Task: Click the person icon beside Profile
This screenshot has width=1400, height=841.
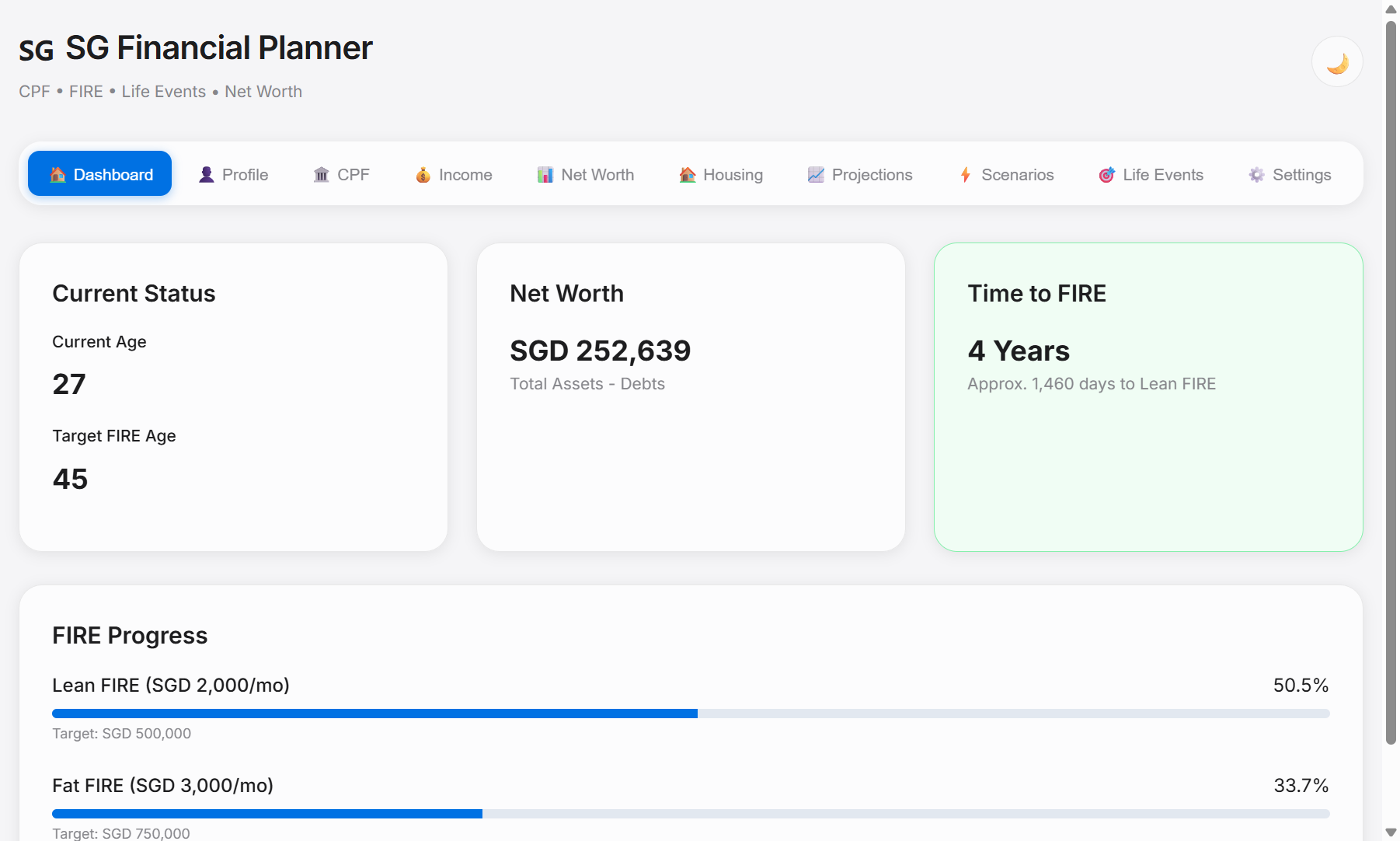Action: click(206, 175)
